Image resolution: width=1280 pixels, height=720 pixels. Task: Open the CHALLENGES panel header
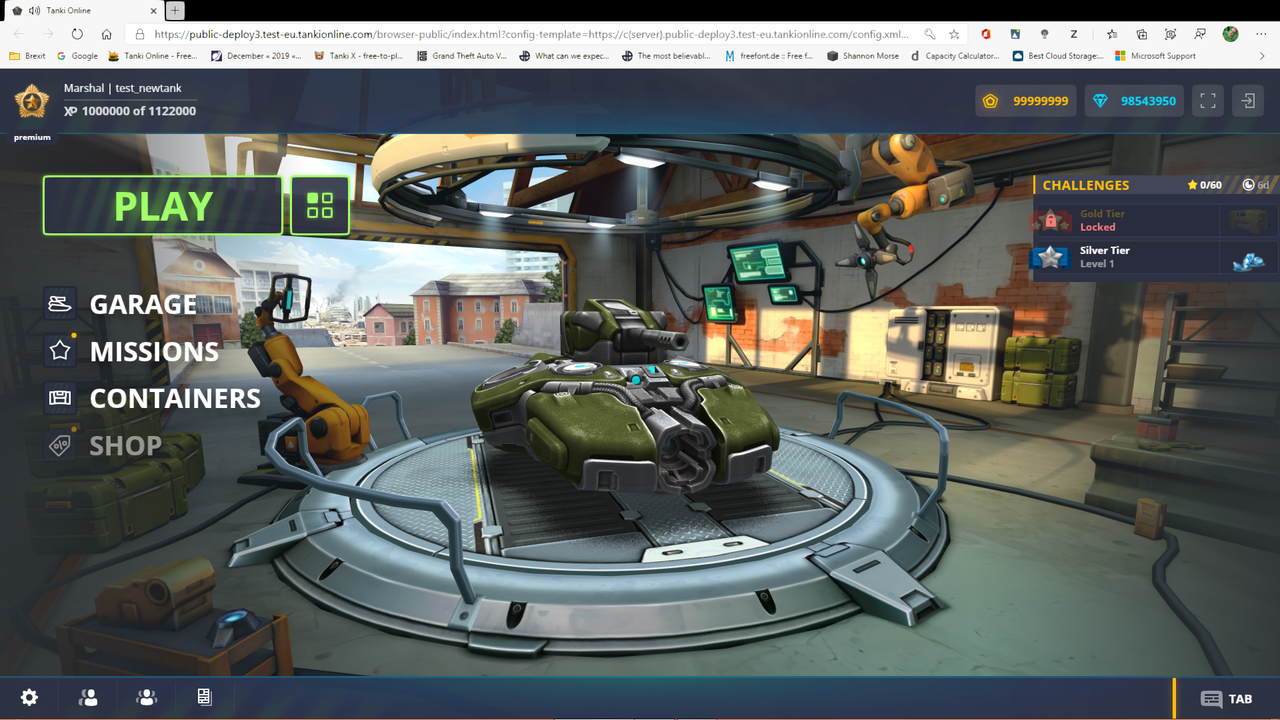(x=1086, y=185)
